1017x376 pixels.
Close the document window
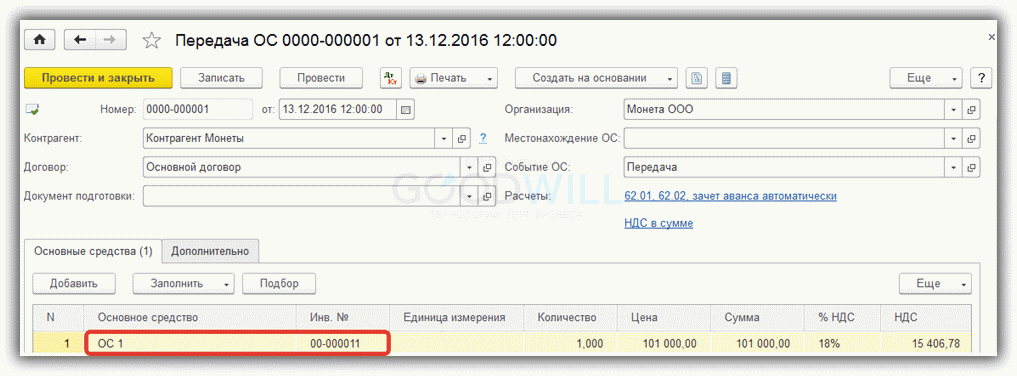[x=991, y=38]
